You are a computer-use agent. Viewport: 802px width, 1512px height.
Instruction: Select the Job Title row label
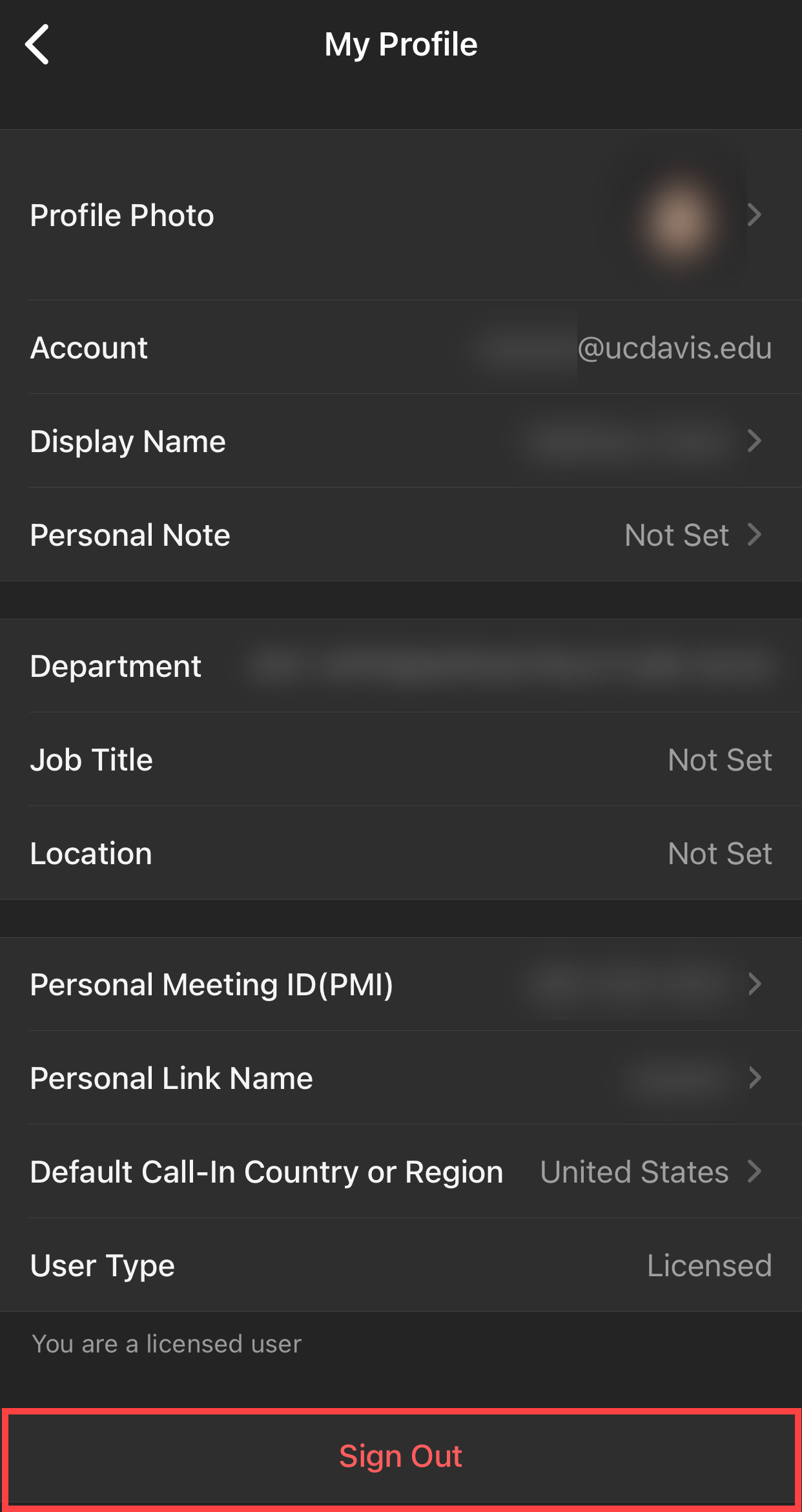click(x=92, y=760)
